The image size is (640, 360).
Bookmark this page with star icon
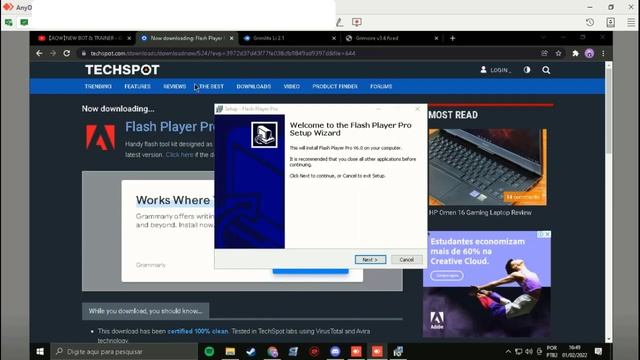[x=558, y=53]
